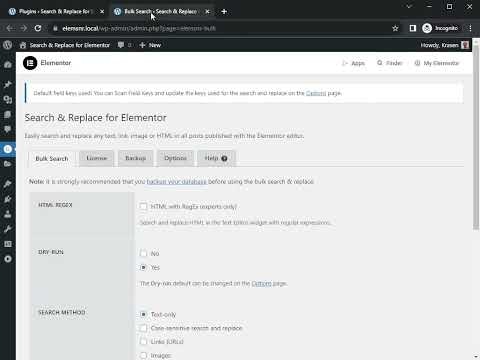
Task: Go back with the browser back arrow
Action: click(x=10, y=28)
